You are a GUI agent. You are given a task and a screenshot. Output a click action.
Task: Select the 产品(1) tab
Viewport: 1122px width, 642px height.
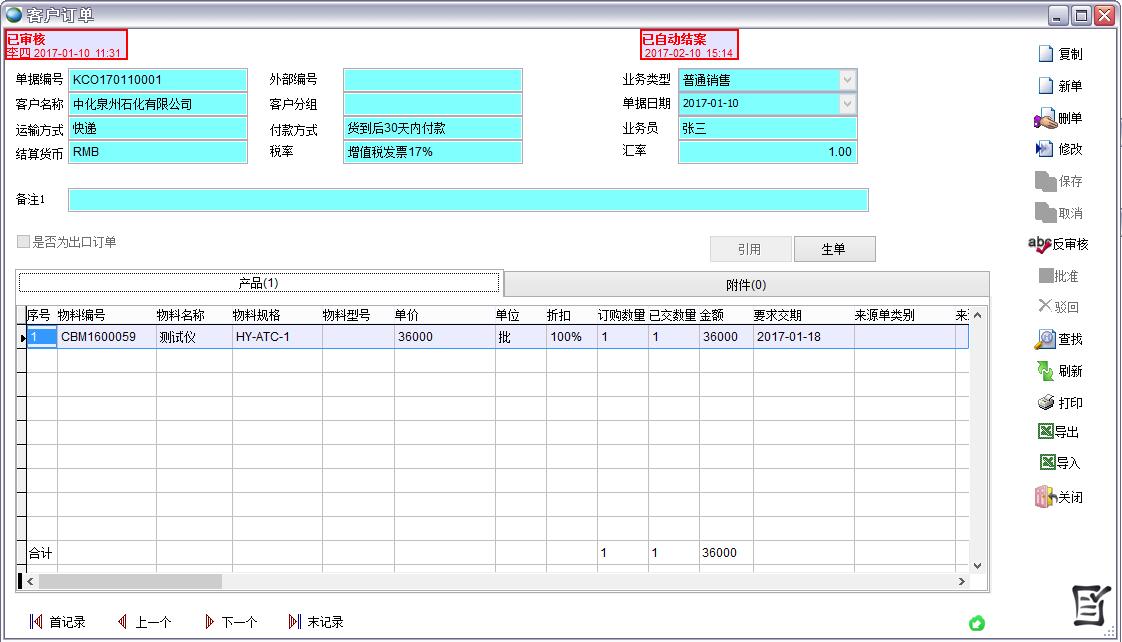(259, 283)
